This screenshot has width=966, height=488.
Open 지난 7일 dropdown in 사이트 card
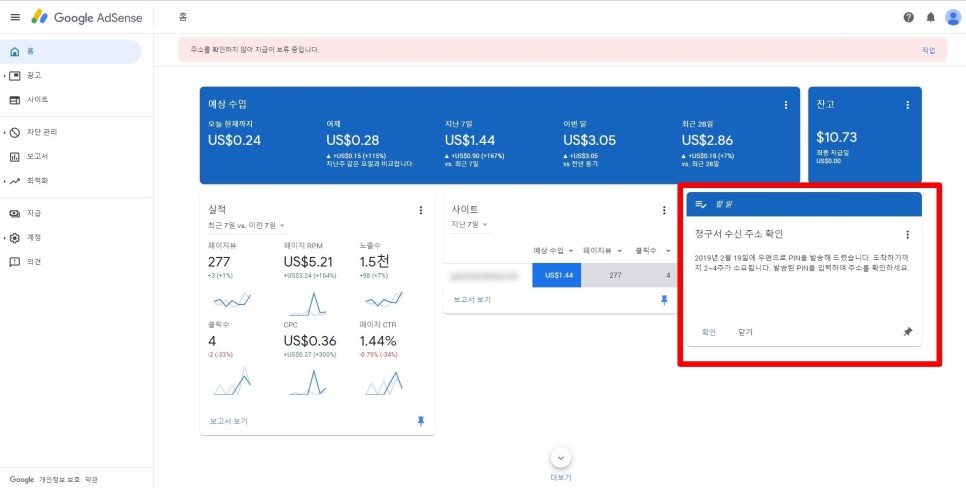tap(470, 225)
